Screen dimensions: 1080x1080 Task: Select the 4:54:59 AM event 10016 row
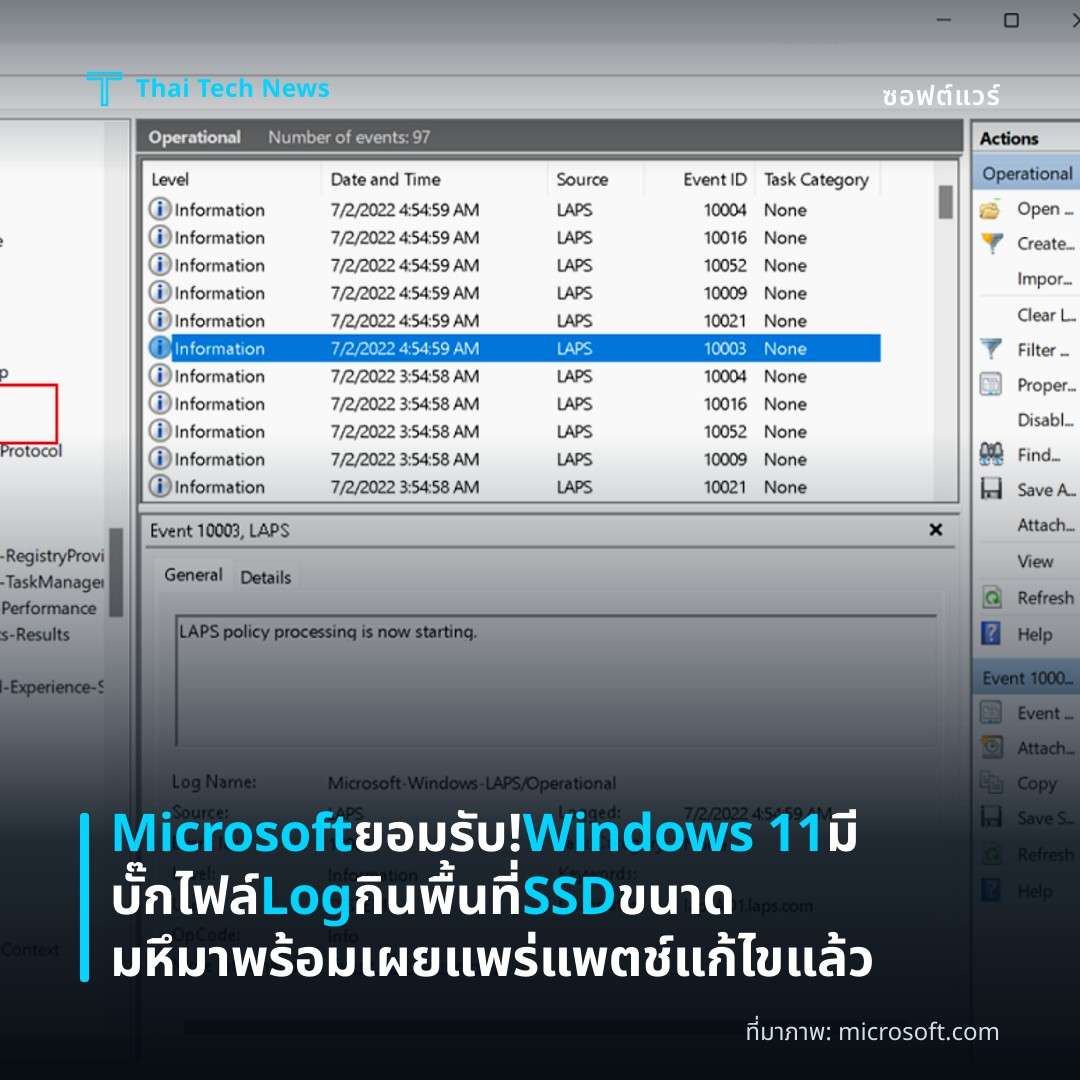click(514, 237)
